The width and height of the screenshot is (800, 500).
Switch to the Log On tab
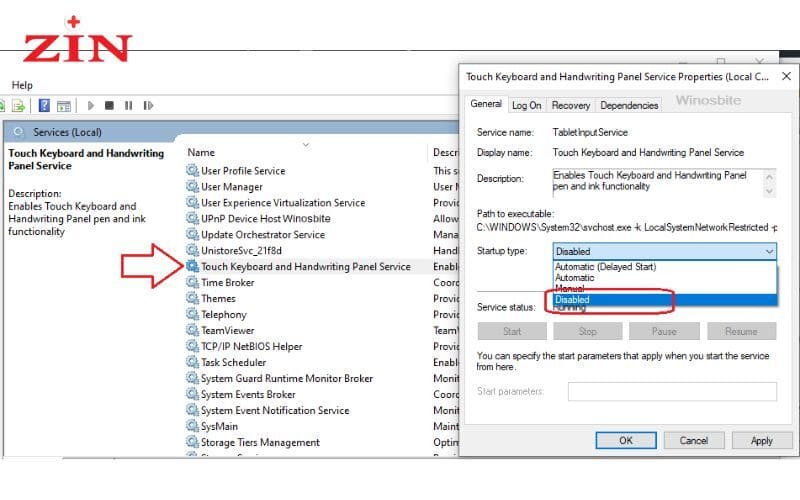click(x=527, y=105)
